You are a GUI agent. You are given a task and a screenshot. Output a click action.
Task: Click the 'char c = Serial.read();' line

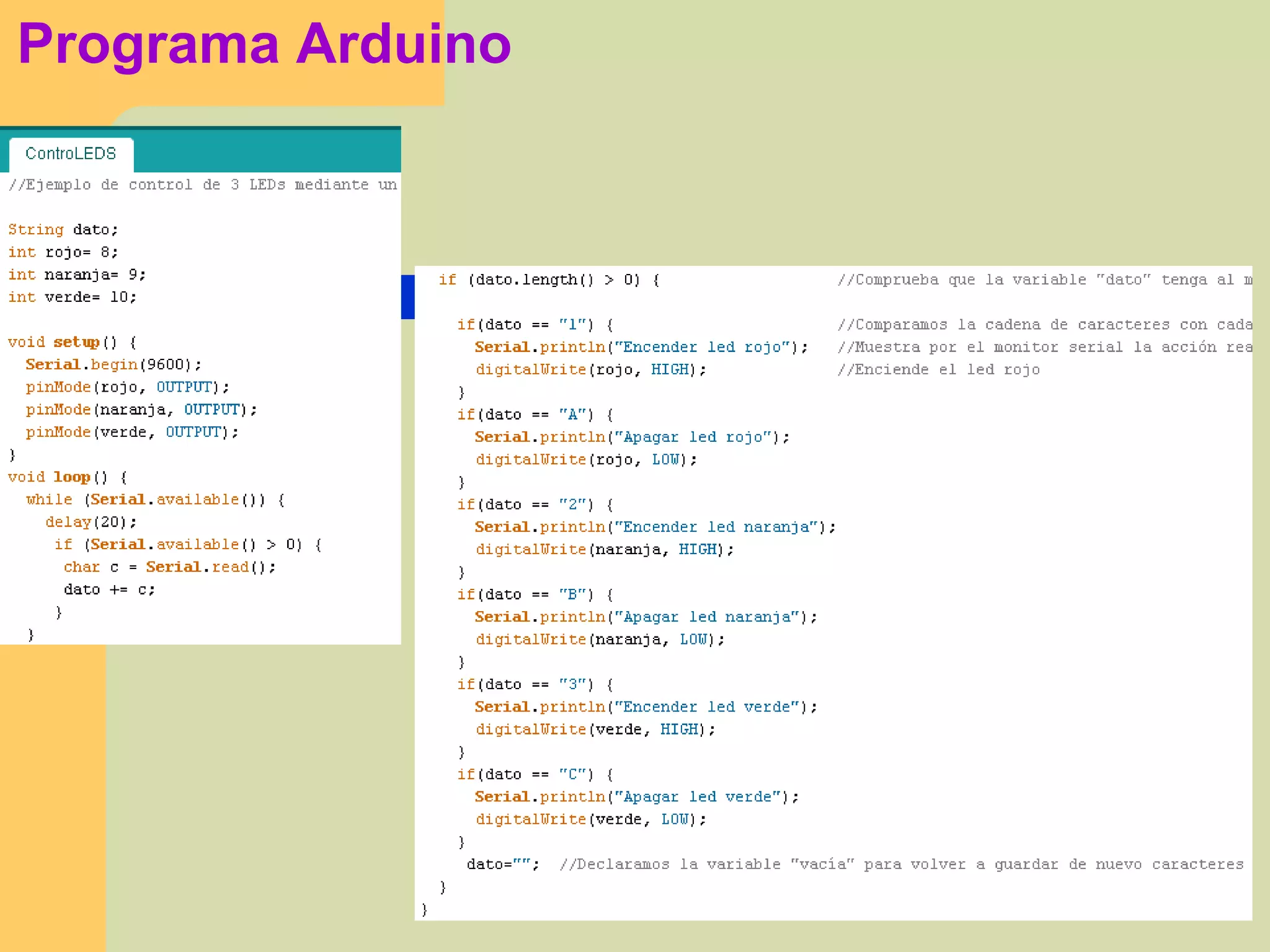pos(169,567)
